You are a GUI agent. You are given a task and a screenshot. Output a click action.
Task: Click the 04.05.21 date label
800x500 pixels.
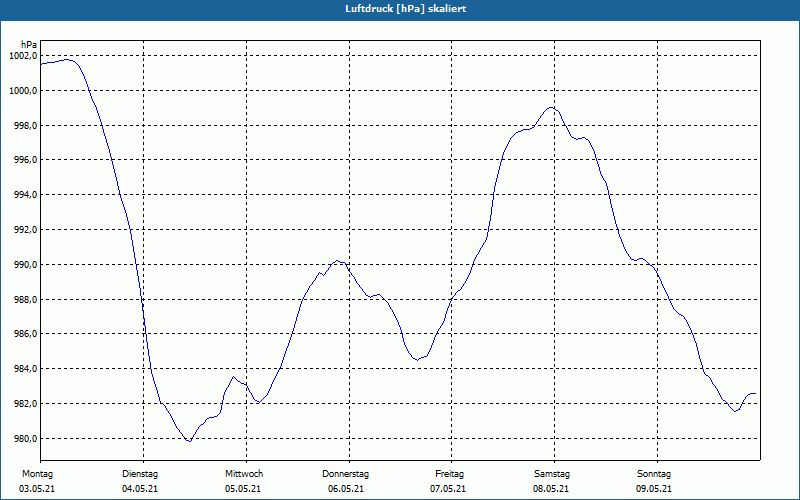(140, 489)
